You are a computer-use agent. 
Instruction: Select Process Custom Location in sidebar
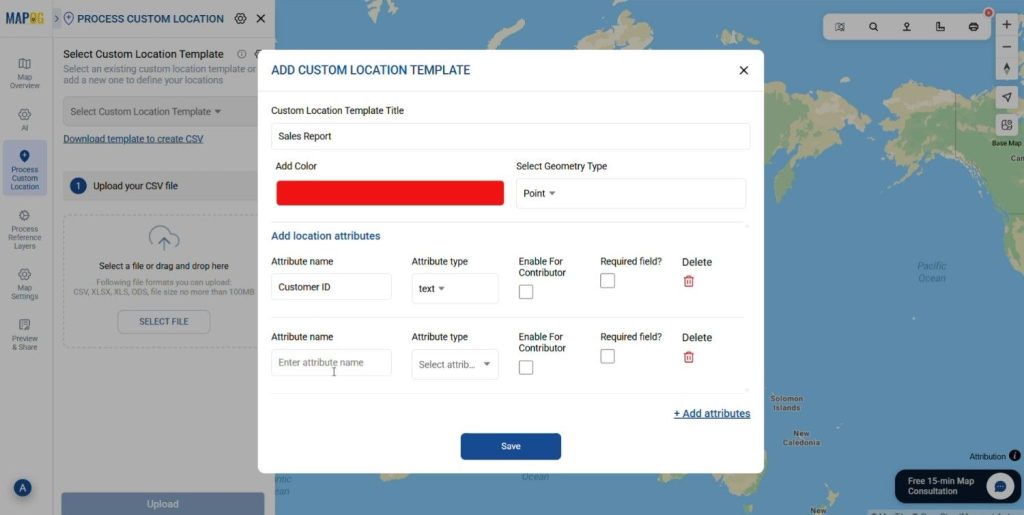pyautogui.click(x=24, y=168)
